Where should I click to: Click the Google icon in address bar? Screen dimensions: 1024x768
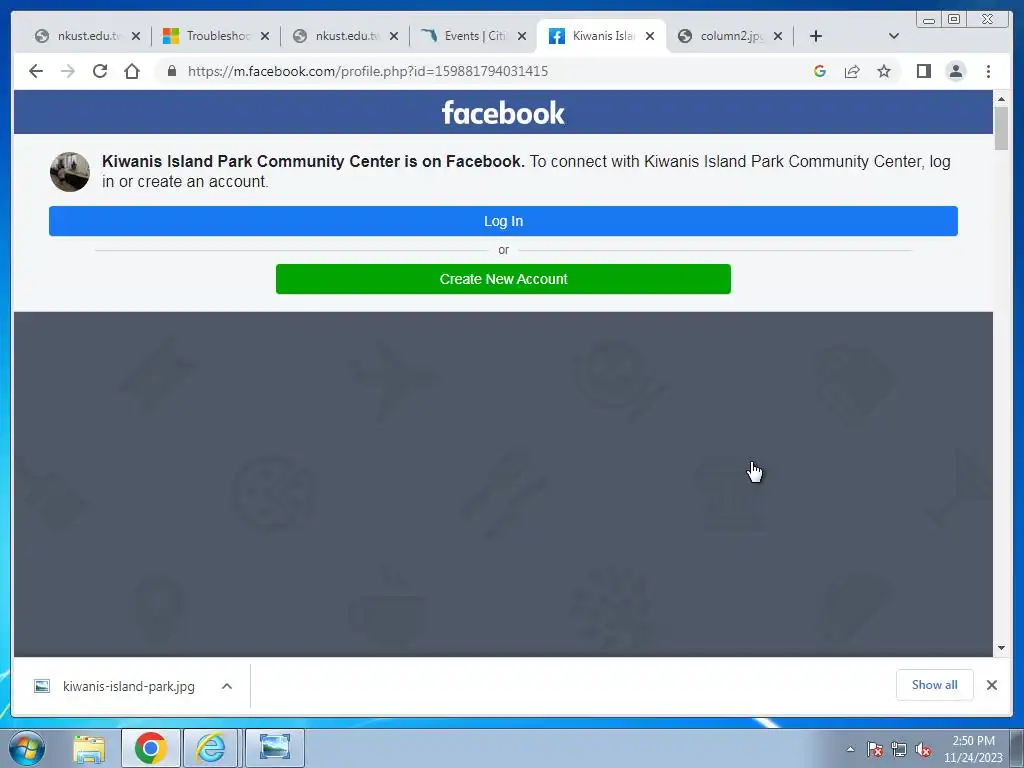click(820, 71)
